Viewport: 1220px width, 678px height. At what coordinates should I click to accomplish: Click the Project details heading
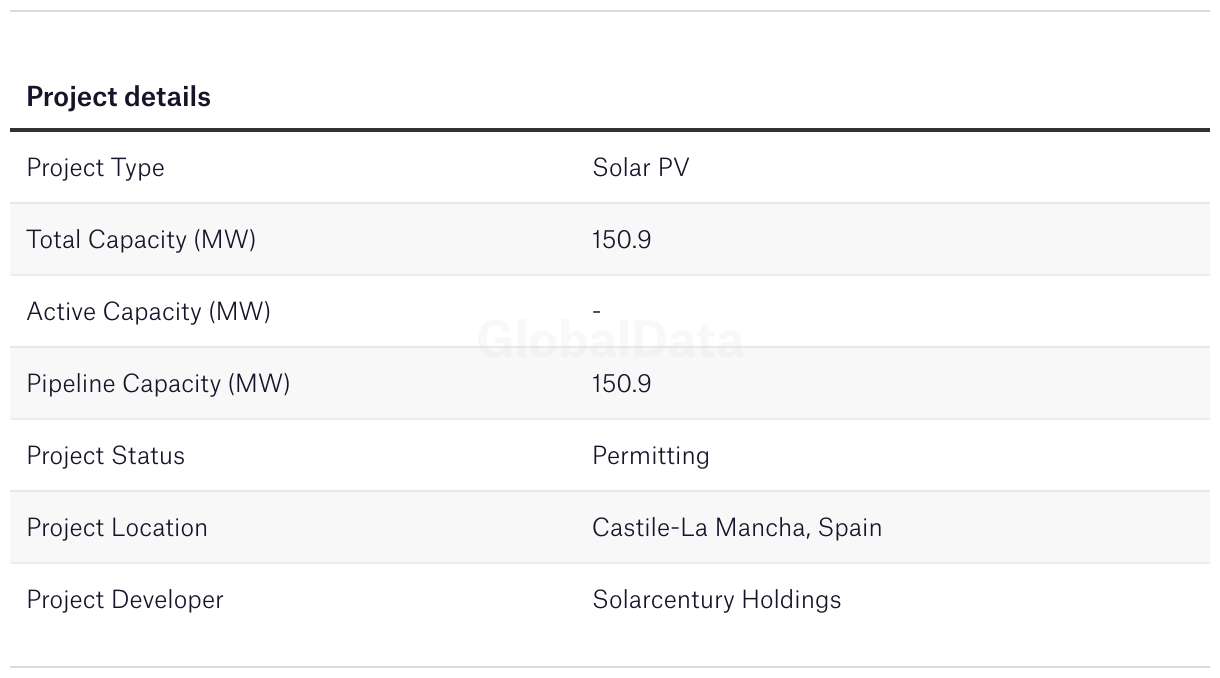(x=118, y=97)
